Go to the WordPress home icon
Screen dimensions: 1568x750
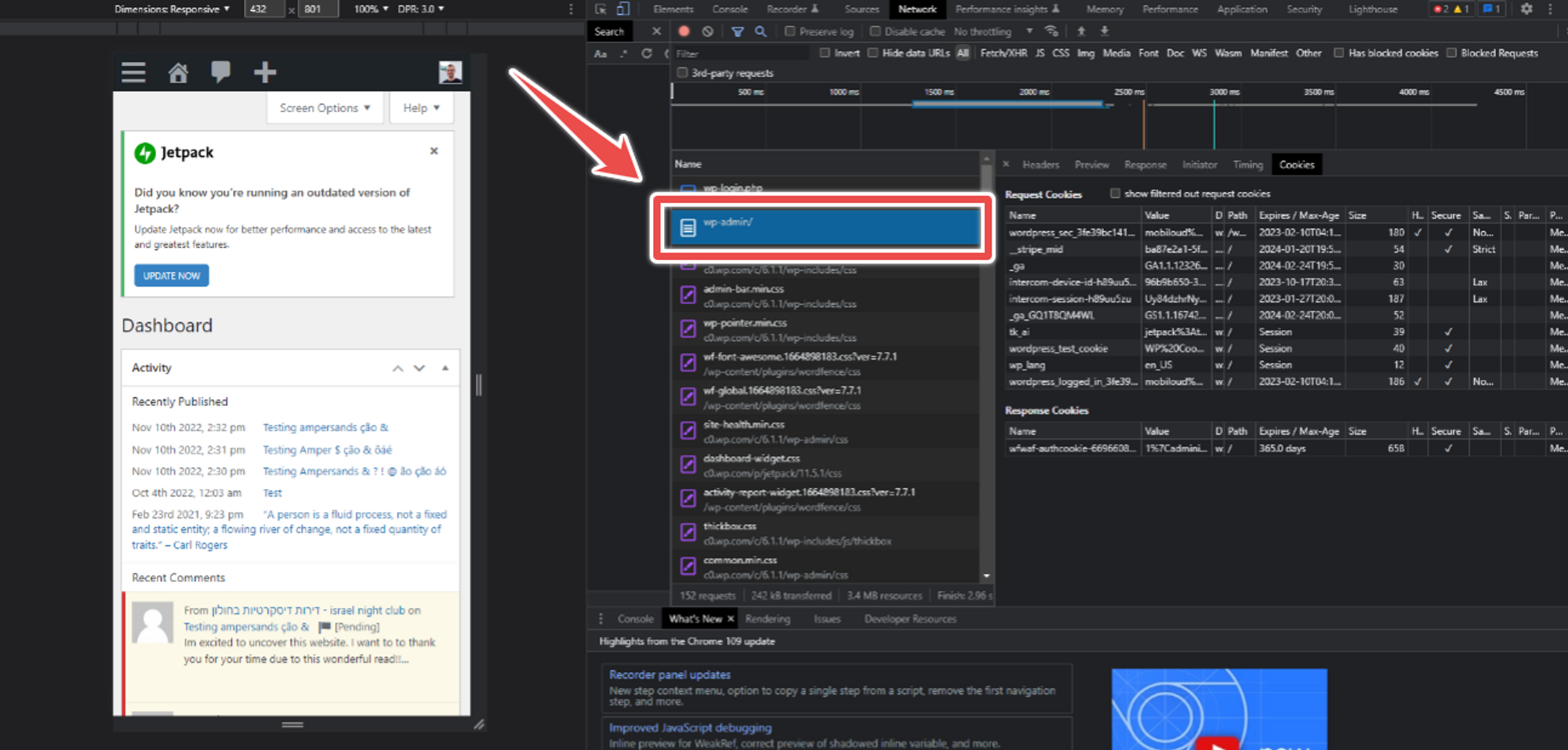(x=178, y=73)
